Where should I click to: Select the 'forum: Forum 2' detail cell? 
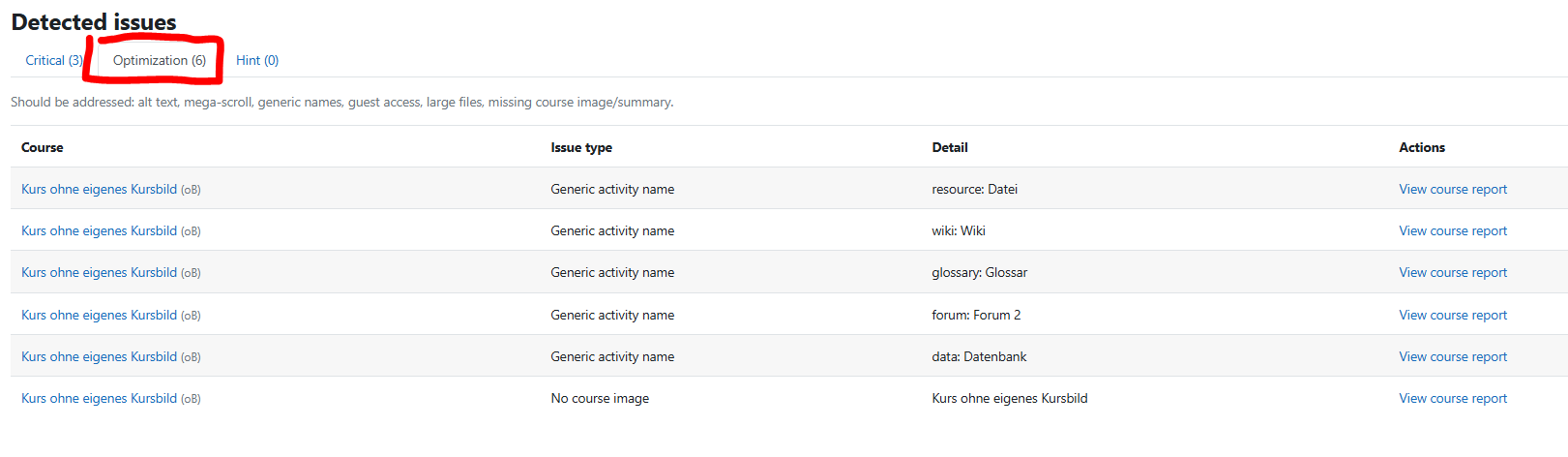pyautogui.click(x=976, y=315)
